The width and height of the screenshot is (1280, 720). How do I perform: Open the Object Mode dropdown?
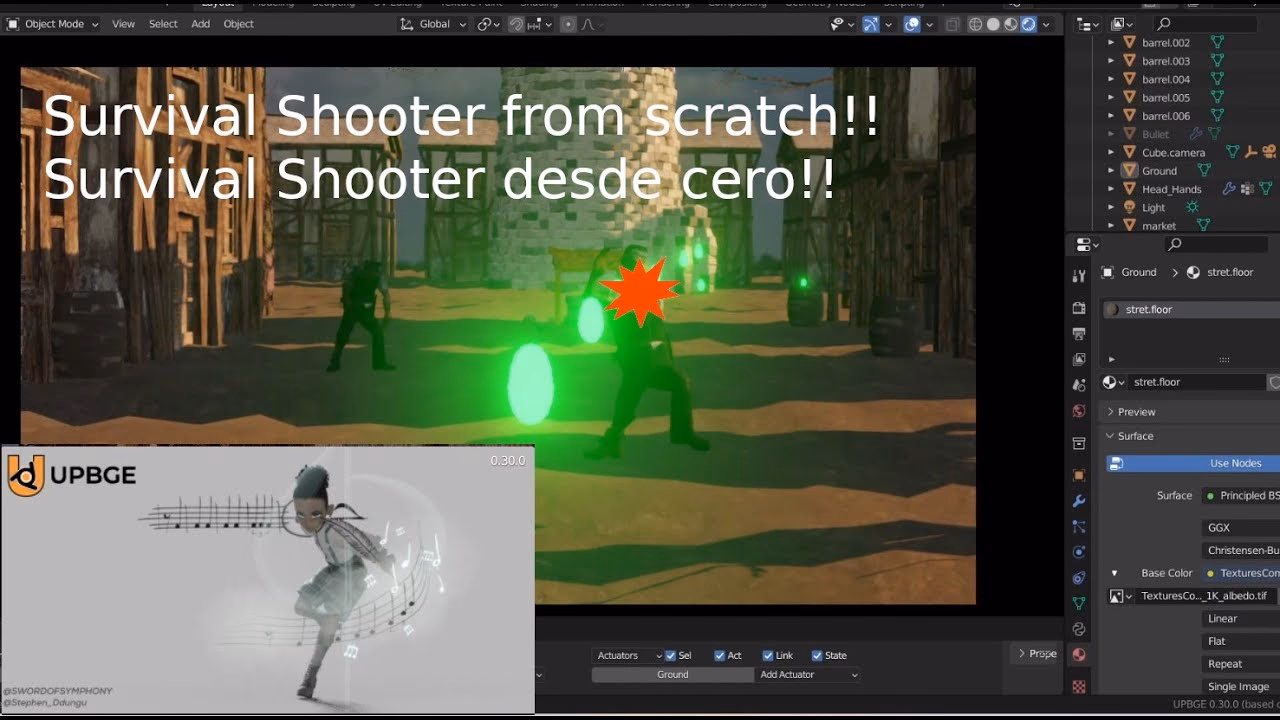point(53,24)
